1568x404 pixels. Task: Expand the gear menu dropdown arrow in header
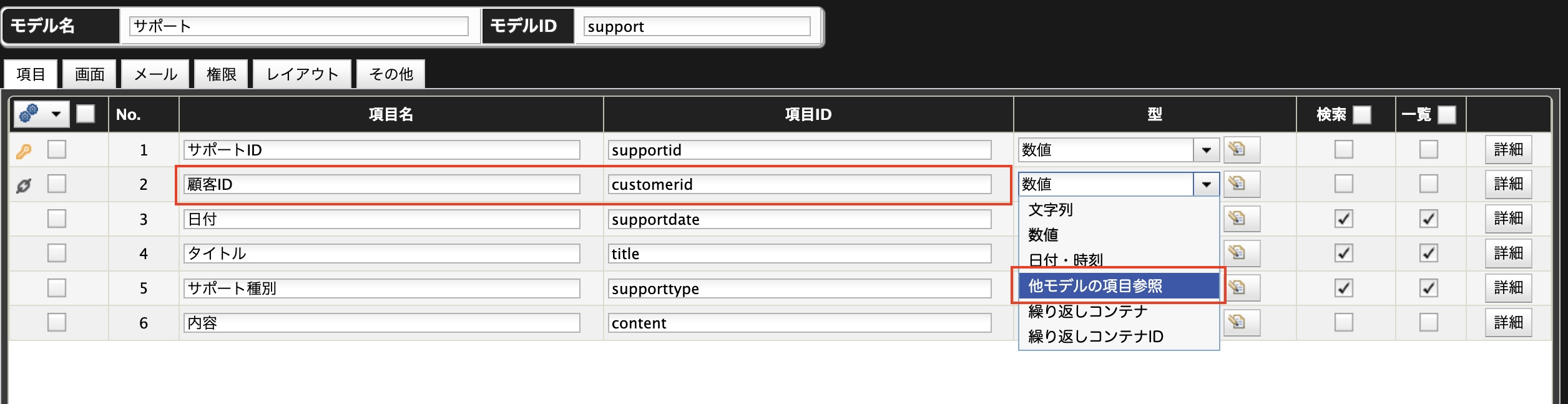(56, 114)
